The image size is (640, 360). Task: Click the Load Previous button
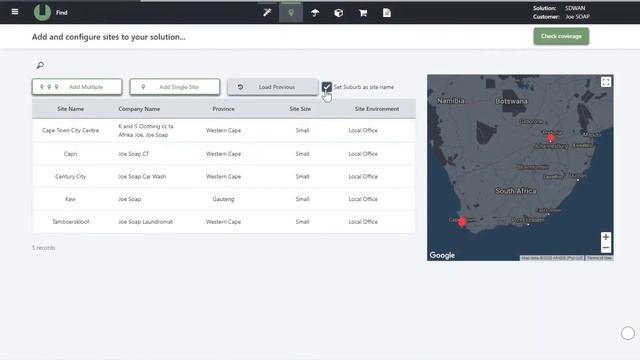tap(273, 87)
